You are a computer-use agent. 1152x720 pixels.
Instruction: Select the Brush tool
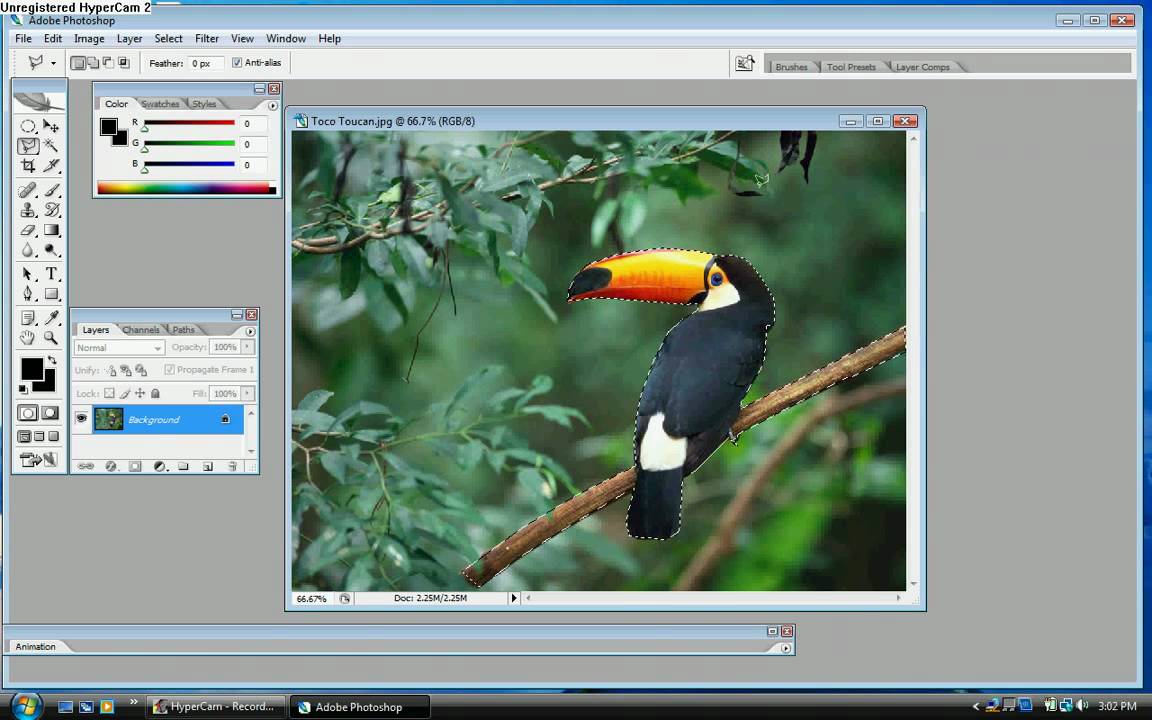51,190
